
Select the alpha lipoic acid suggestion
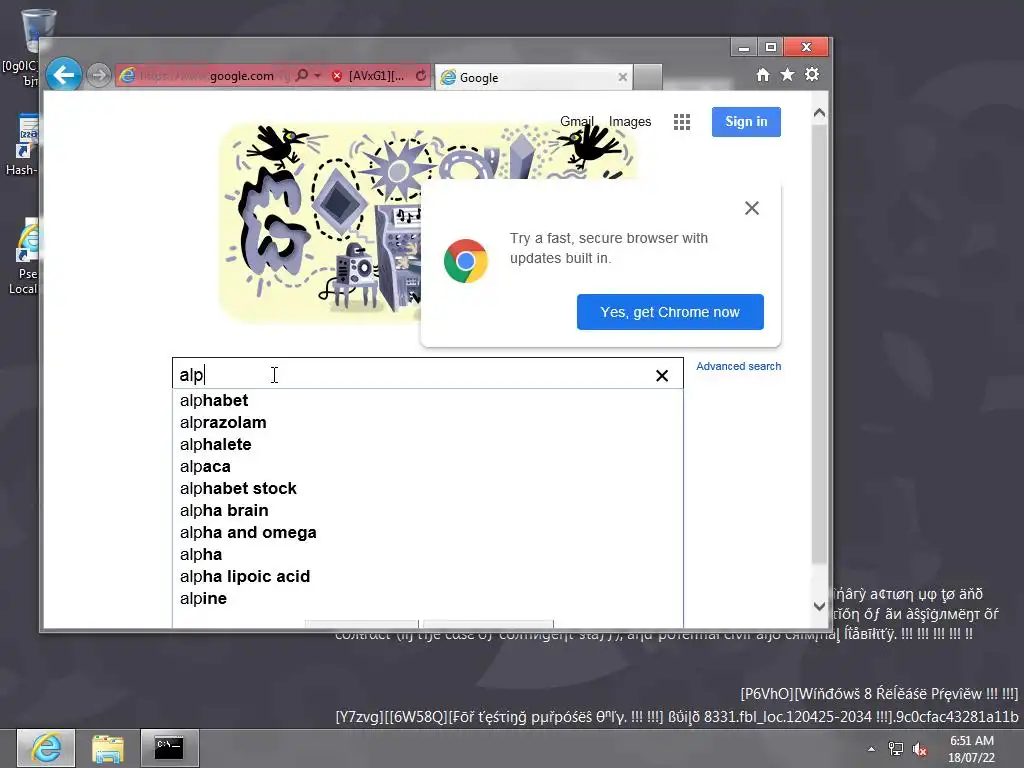tap(427, 577)
